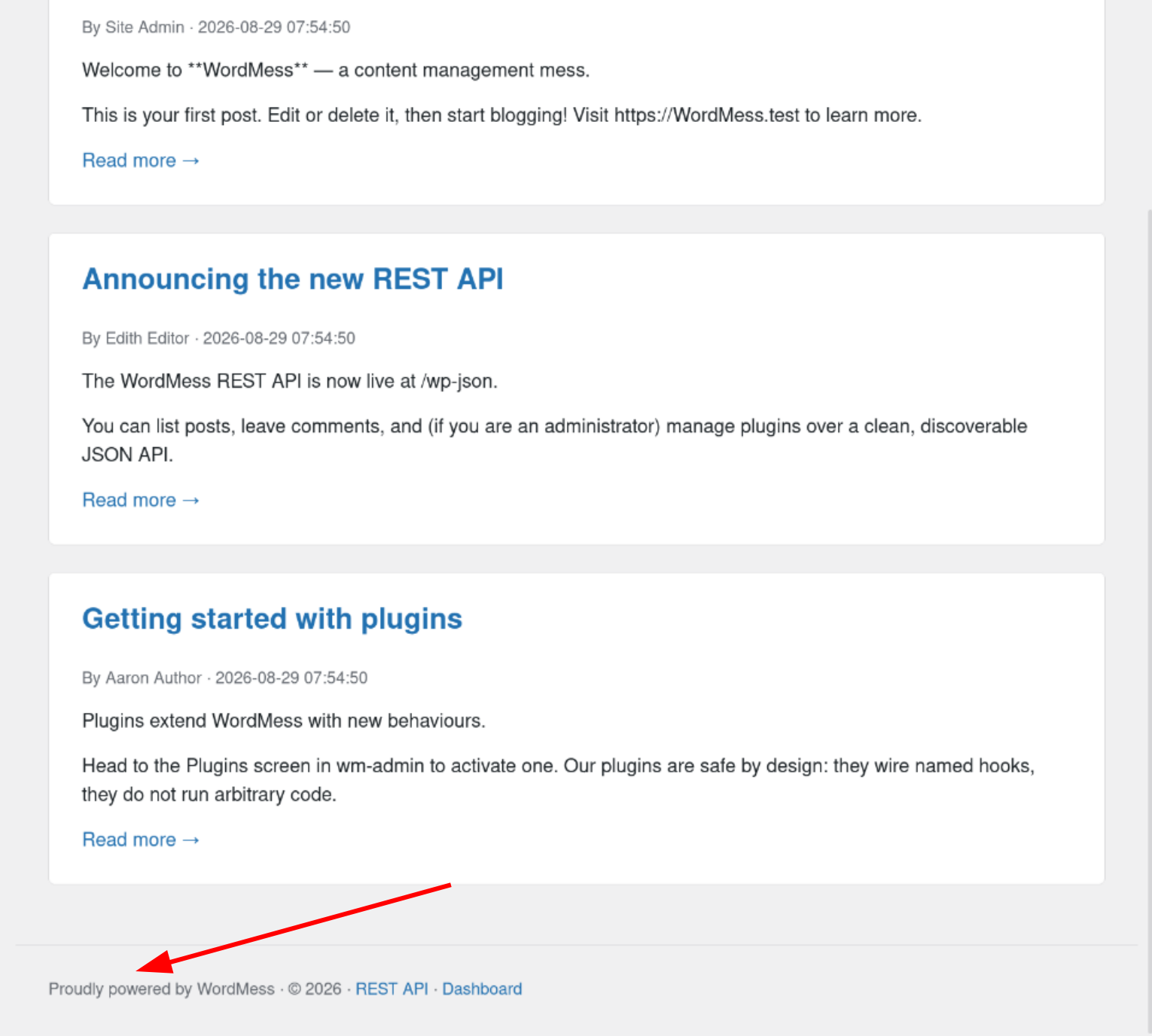Image resolution: width=1152 pixels, height=1036 pixels.
Task: Select Read more under the plugins post
Action: coord(141,839)
